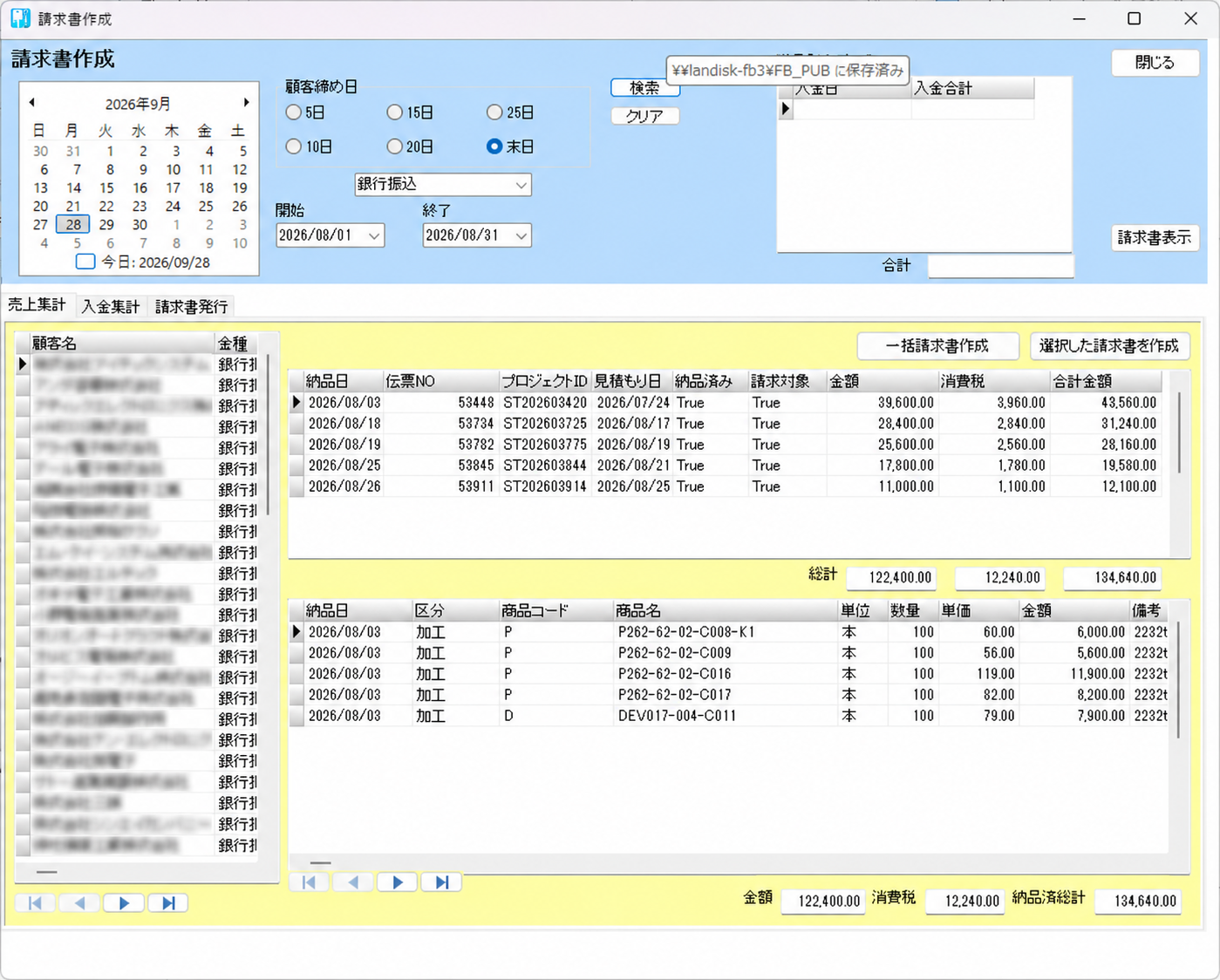1220x980 pixels.
Task: Click the customer list vertical scrollbar
Action: (268, 433)
